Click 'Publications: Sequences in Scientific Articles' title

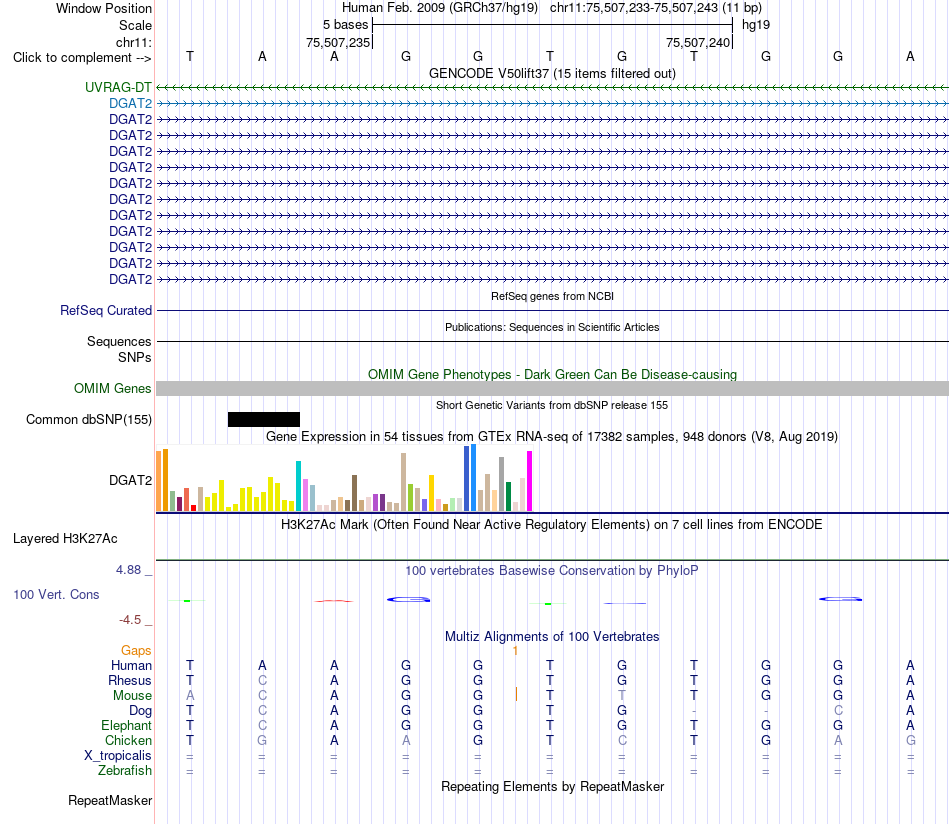552,327
